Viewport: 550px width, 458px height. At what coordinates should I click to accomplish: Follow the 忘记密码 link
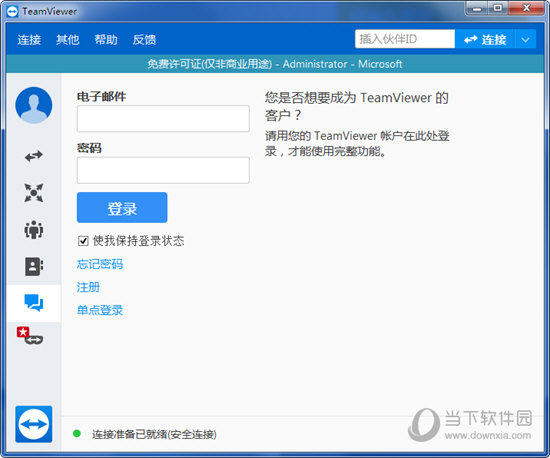point(100,264)
